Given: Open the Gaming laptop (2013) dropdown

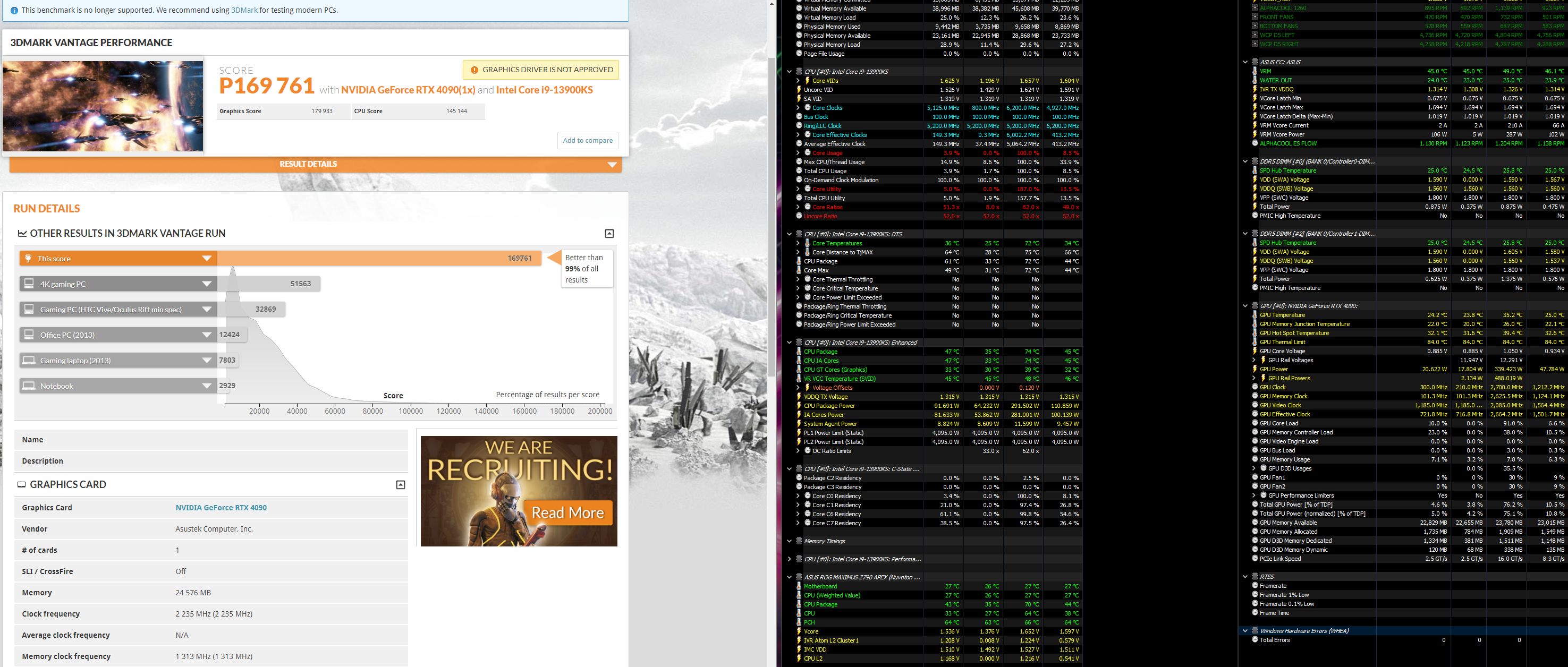Looking at the screenshot, I should 207,361.
